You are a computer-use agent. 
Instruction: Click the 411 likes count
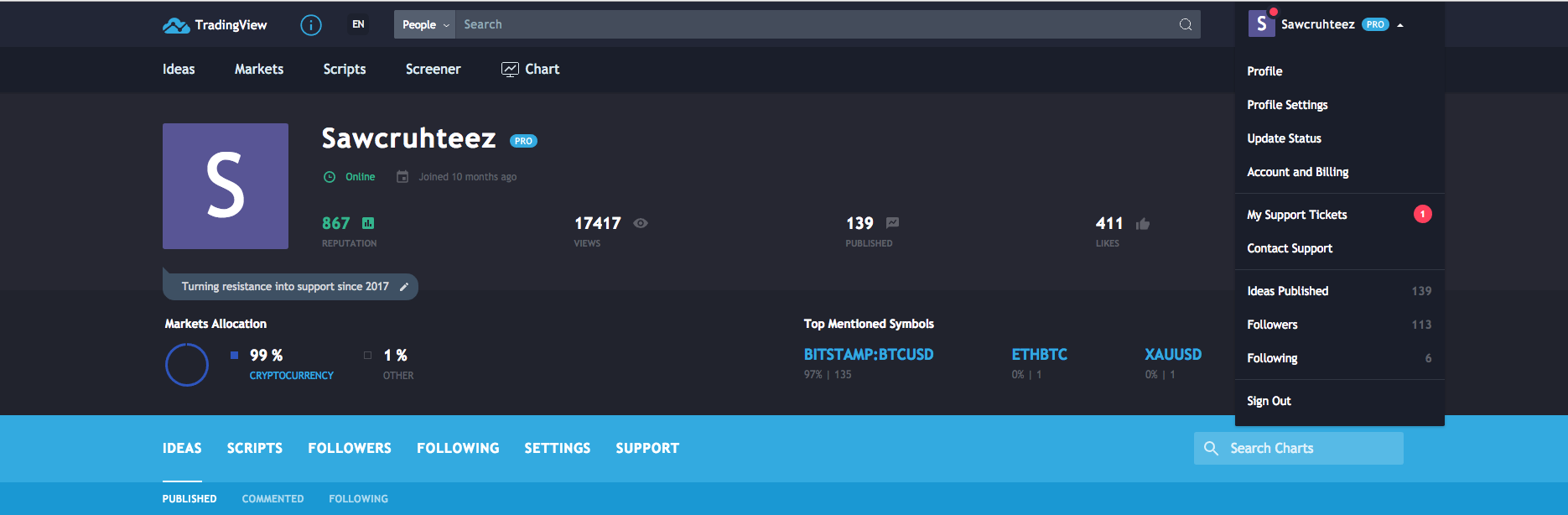[x=1109, y=223]
